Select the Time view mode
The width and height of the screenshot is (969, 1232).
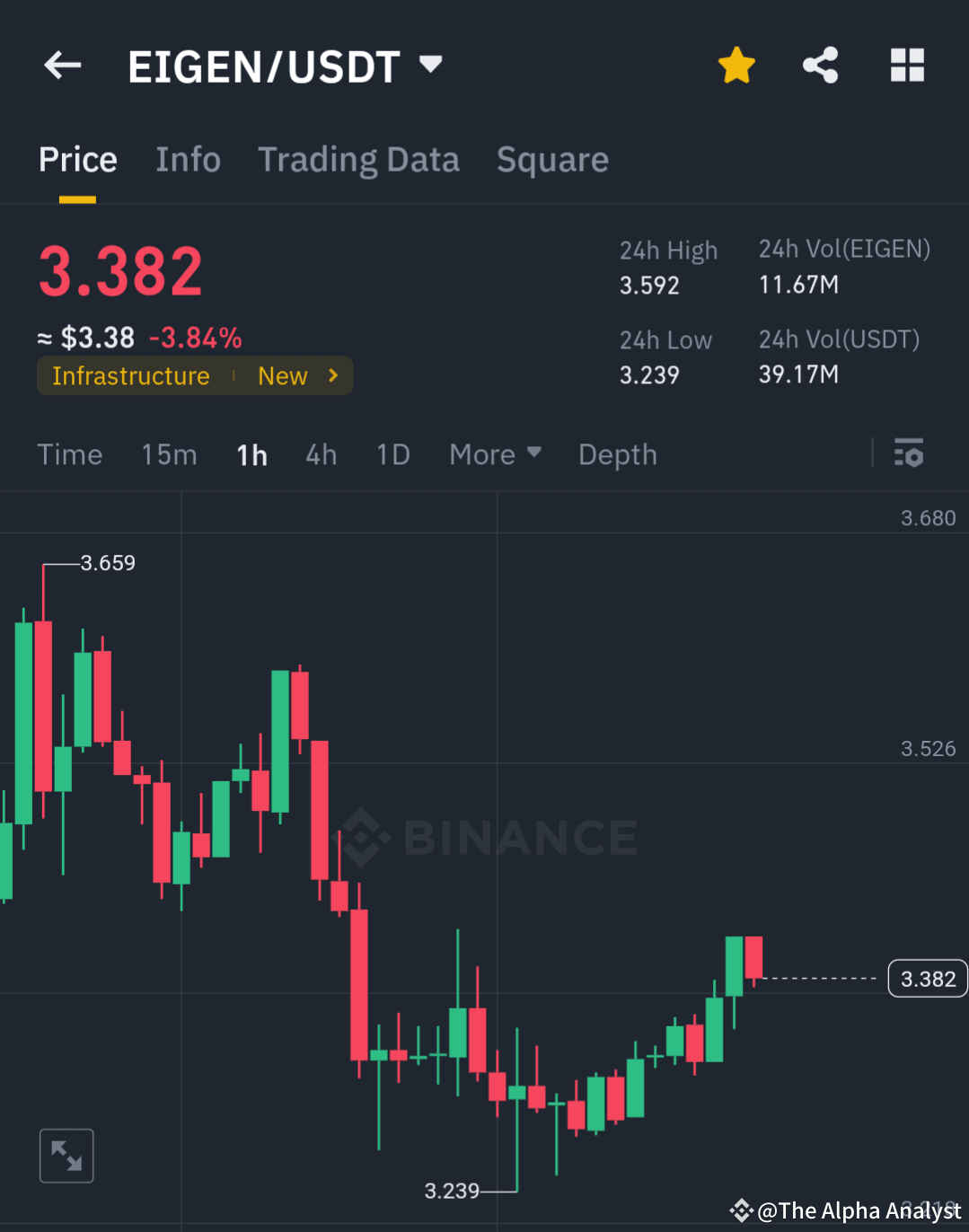(70, 454)
